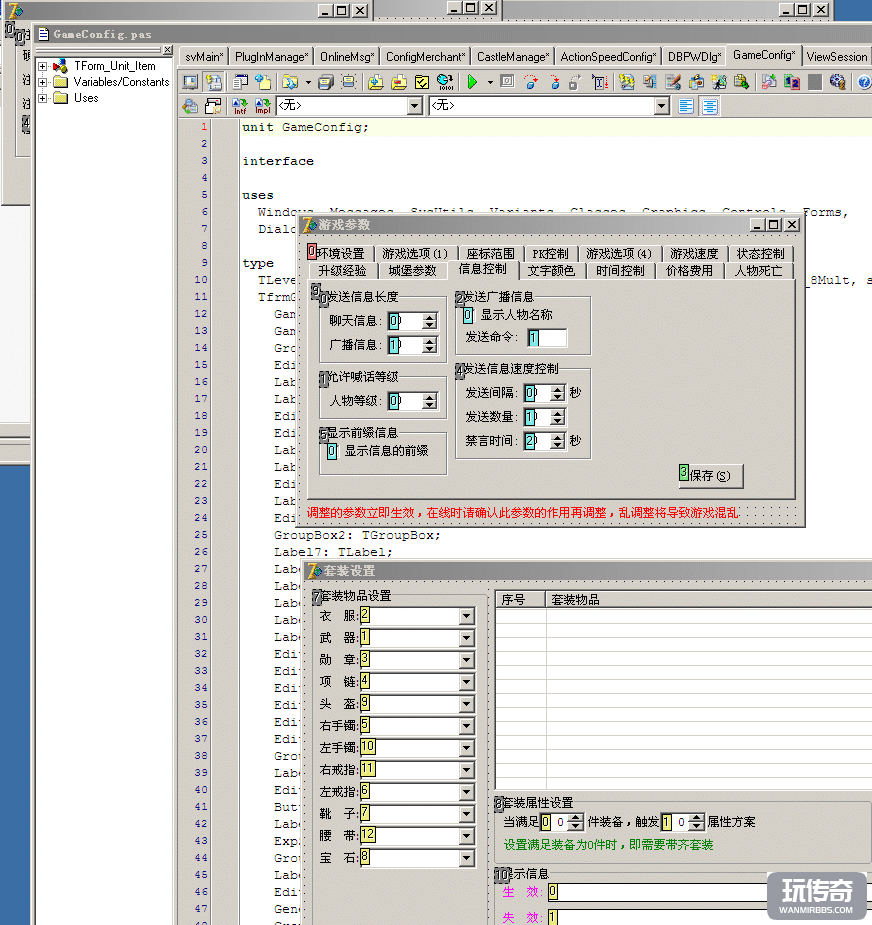Toggle the 显示信息的前缀 checkbox
Image resolution: width=872 pixels, height=925 pixels.
[332, 451]
